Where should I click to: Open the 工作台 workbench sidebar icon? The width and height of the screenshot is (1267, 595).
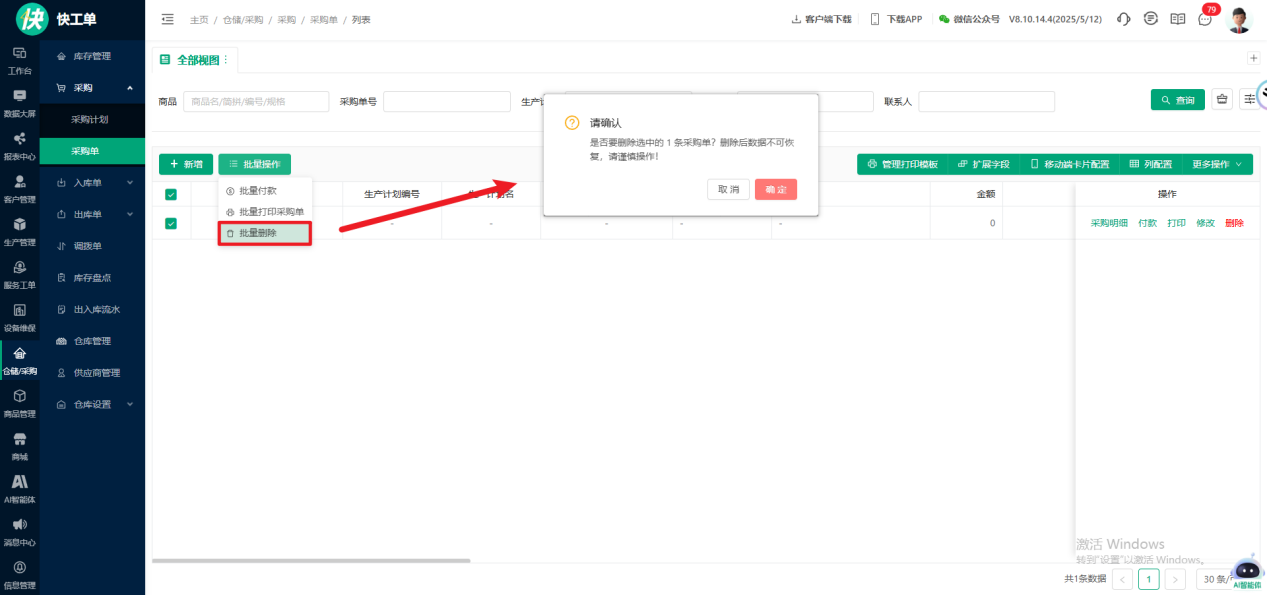pos(19,59)
